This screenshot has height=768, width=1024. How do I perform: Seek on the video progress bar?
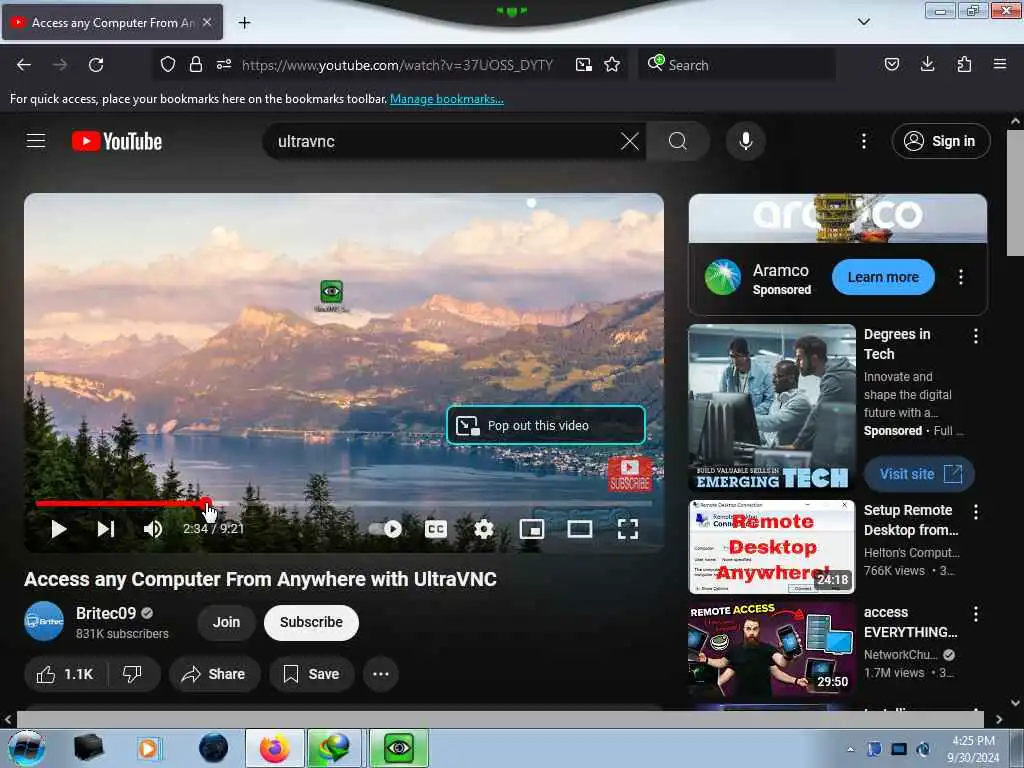point(344,504)
